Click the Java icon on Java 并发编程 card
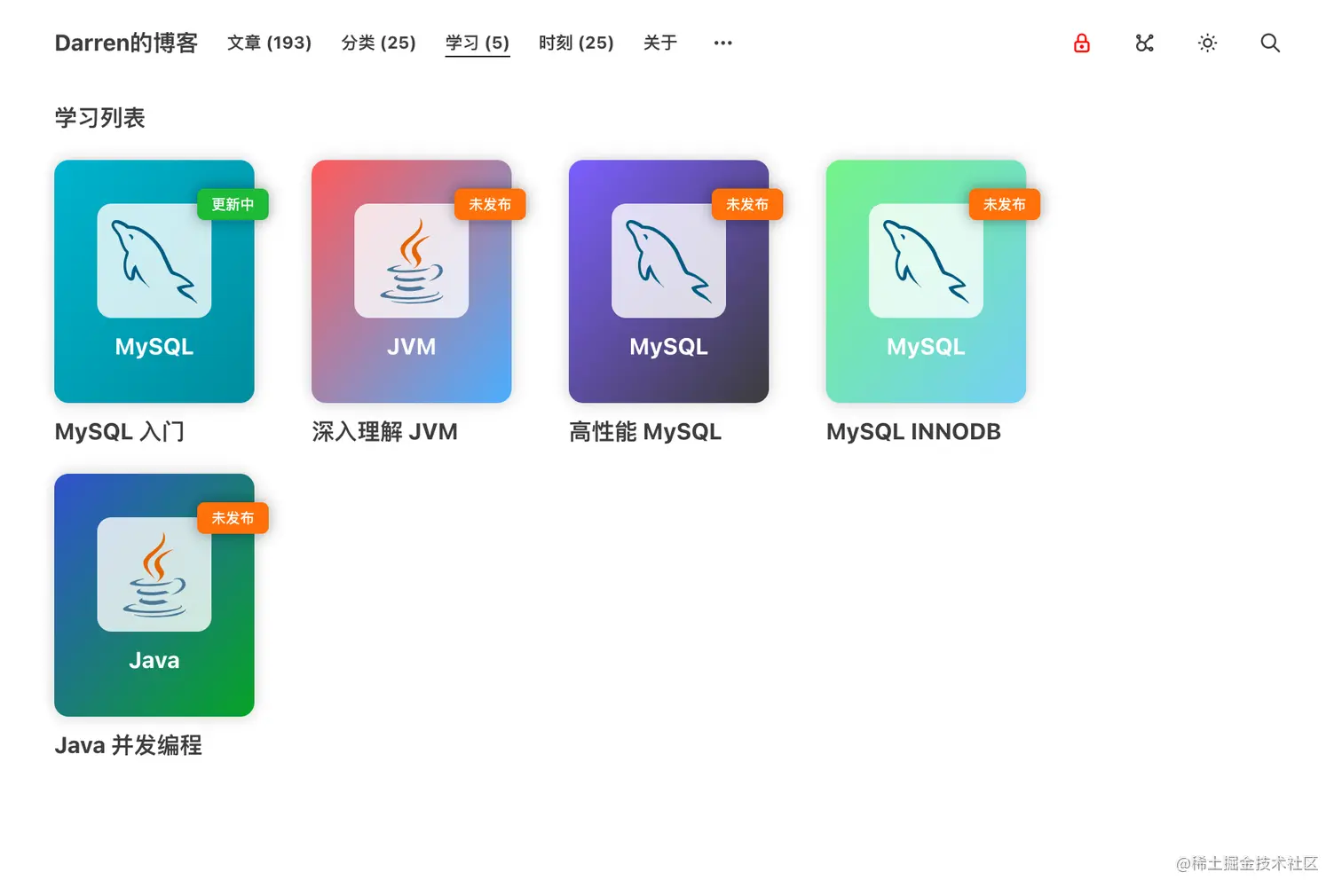Viewport: 1342px width, 896px height. click(x=154, y=575)
